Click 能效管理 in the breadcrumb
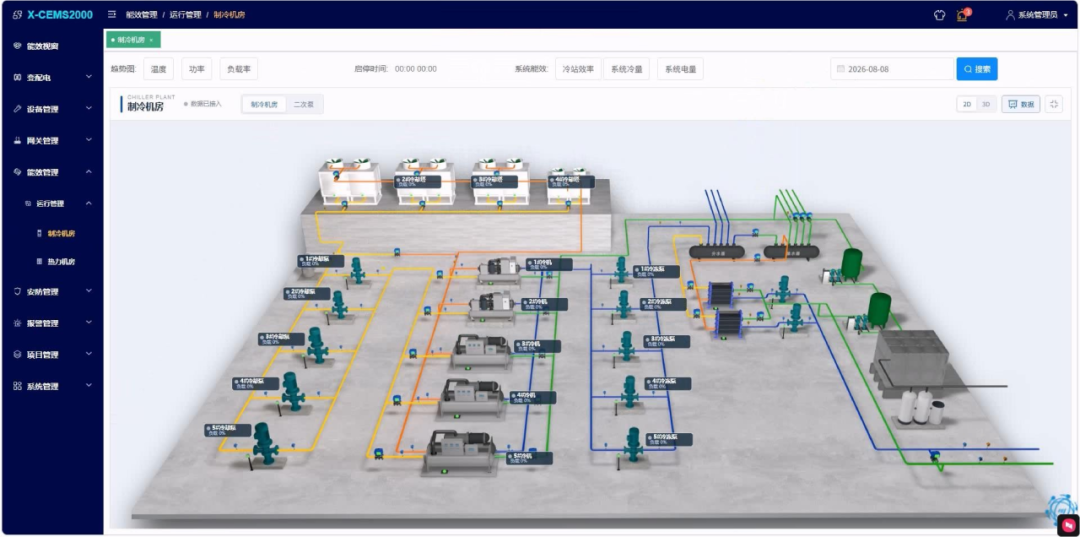The image size is (1080, 537). [141, 14]
